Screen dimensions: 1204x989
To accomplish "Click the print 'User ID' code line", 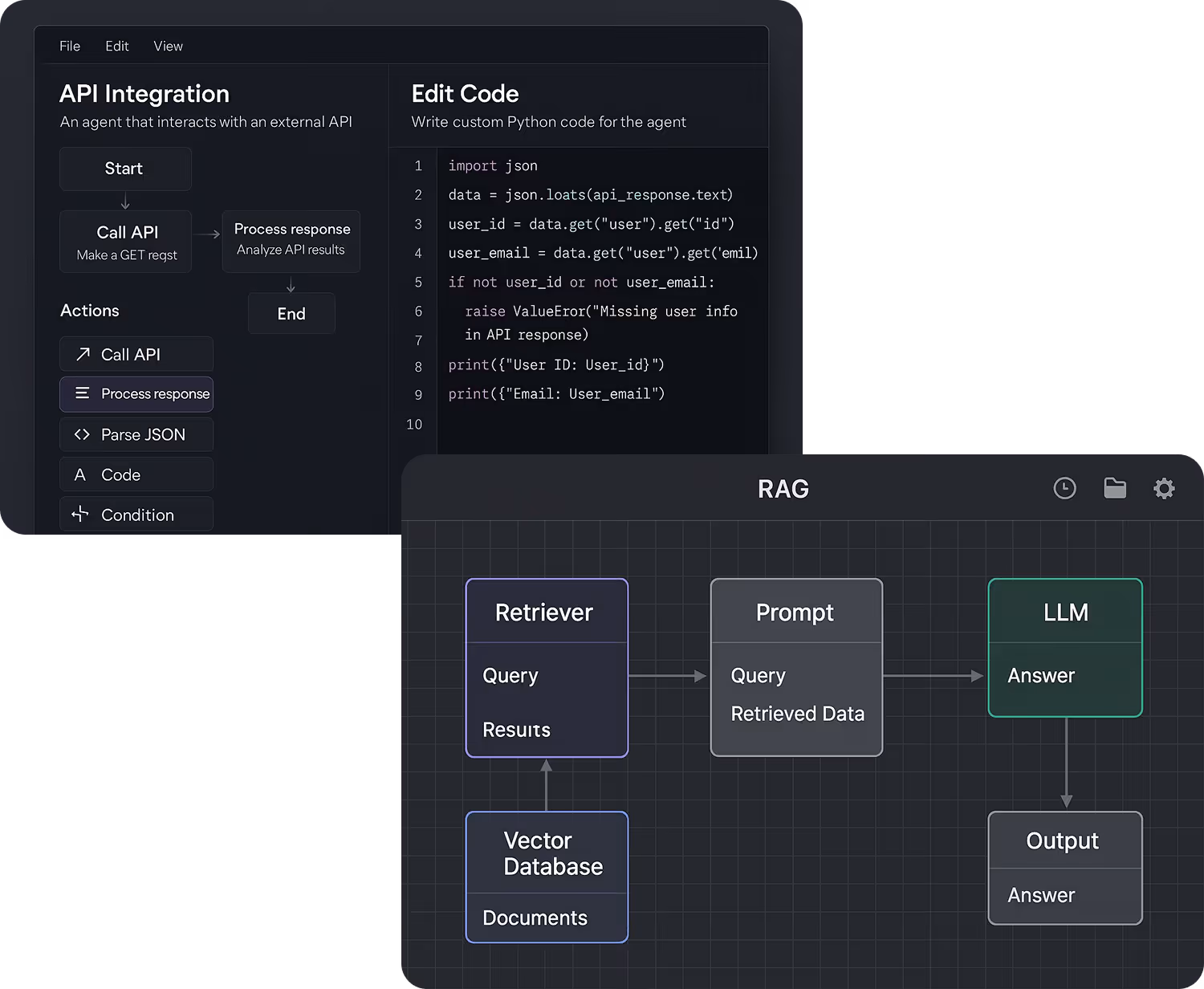I will tap(556, 365).
